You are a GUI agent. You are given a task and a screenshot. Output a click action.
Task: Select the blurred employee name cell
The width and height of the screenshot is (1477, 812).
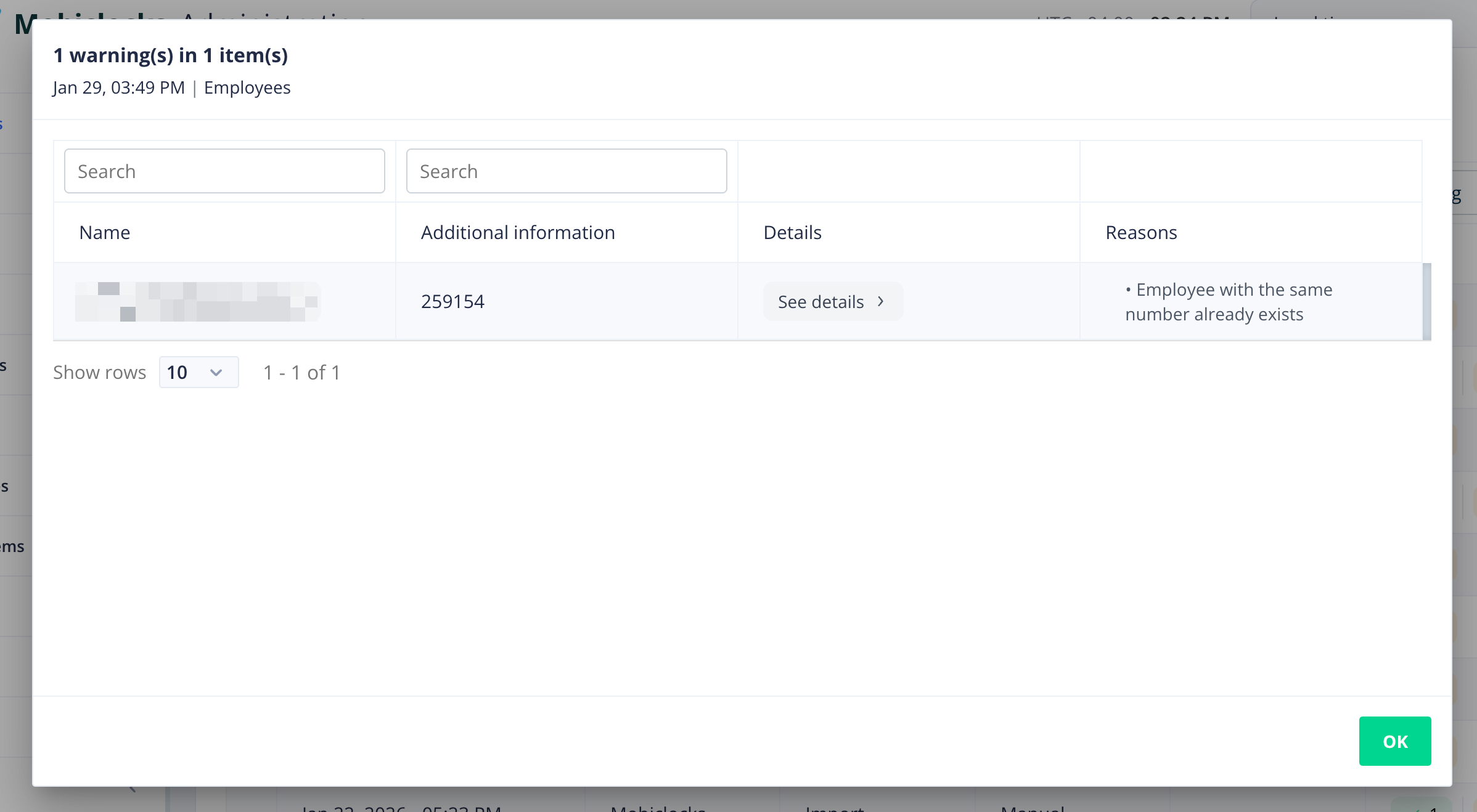(x=197, y=301)
